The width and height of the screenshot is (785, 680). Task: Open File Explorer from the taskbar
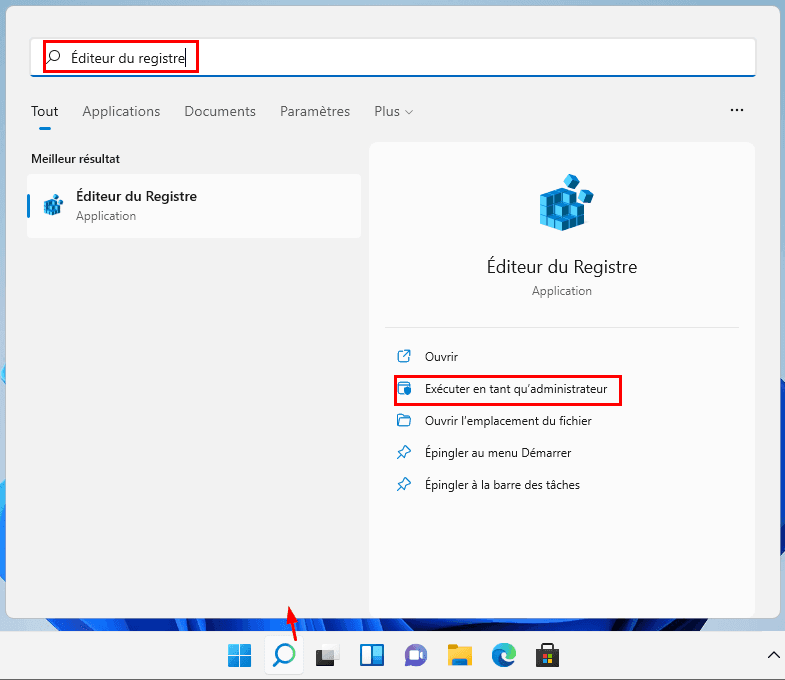pyautogui.click(x=460, y=655)
